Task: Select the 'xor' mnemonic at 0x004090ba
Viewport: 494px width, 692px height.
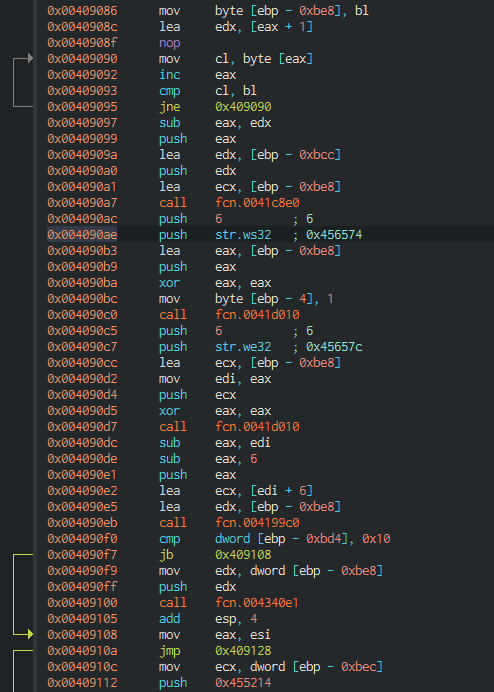Action: [x=170, y=282]
